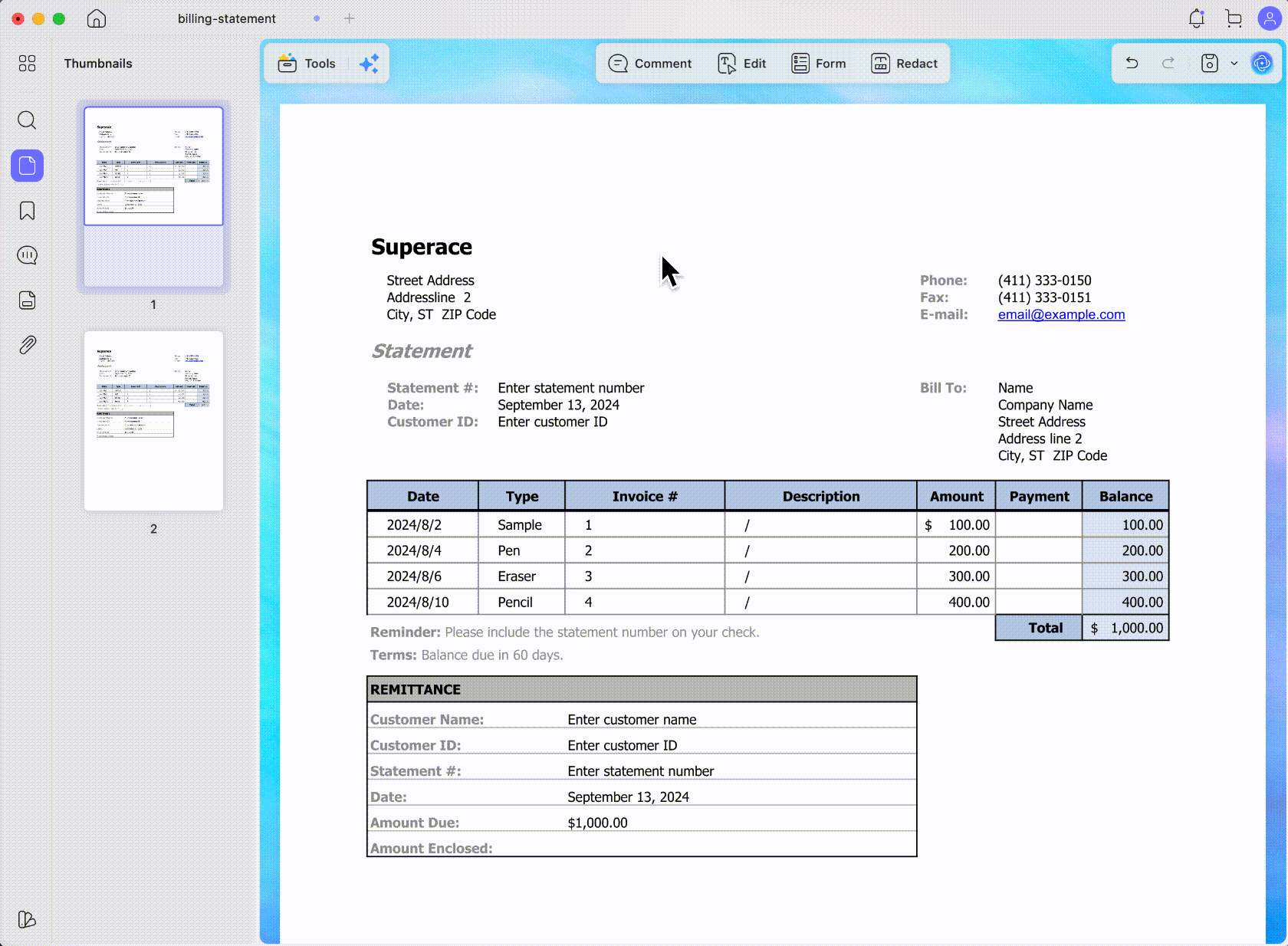Click 'Enter statement number' beside Statement #
Viewport: 1288px width, 946px height.
click(x=571, y=388)
